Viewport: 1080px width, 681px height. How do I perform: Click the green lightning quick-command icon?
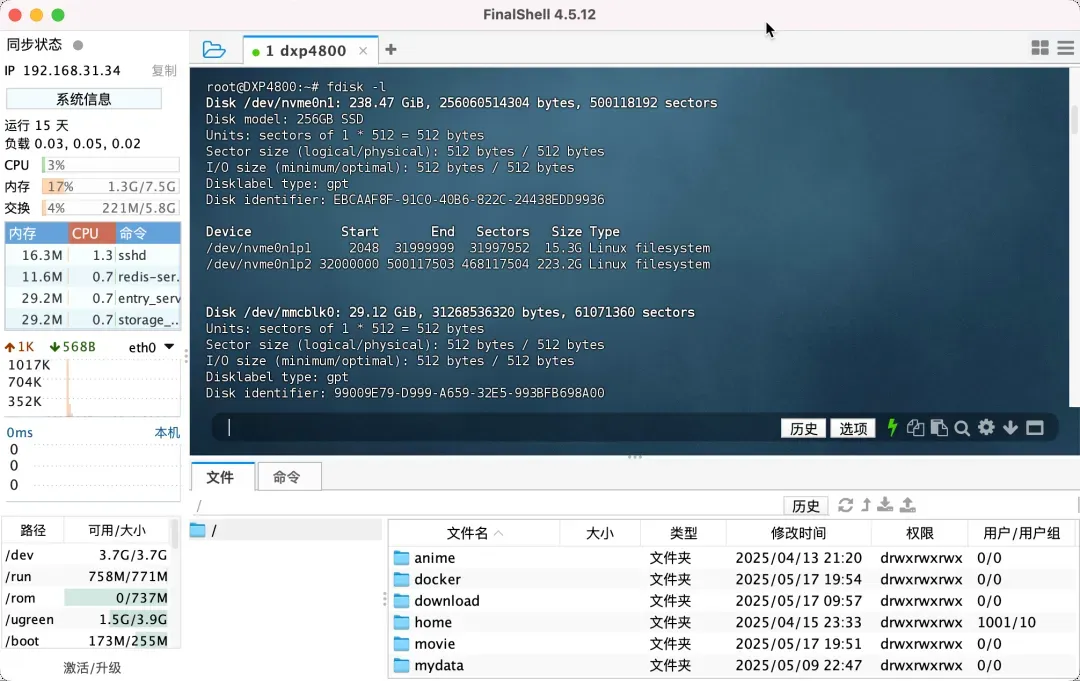click(x=892, y=428)
